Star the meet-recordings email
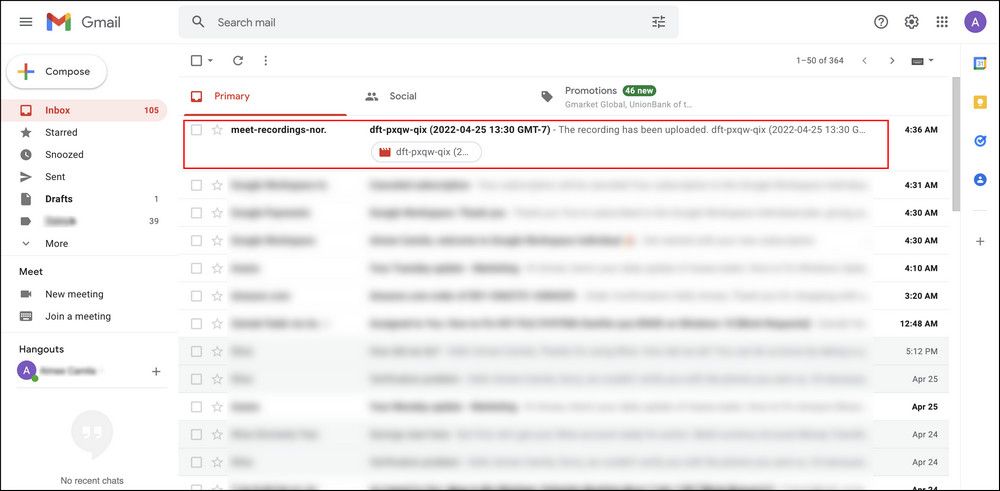1000x491 pixels. (x=217, y=130)
